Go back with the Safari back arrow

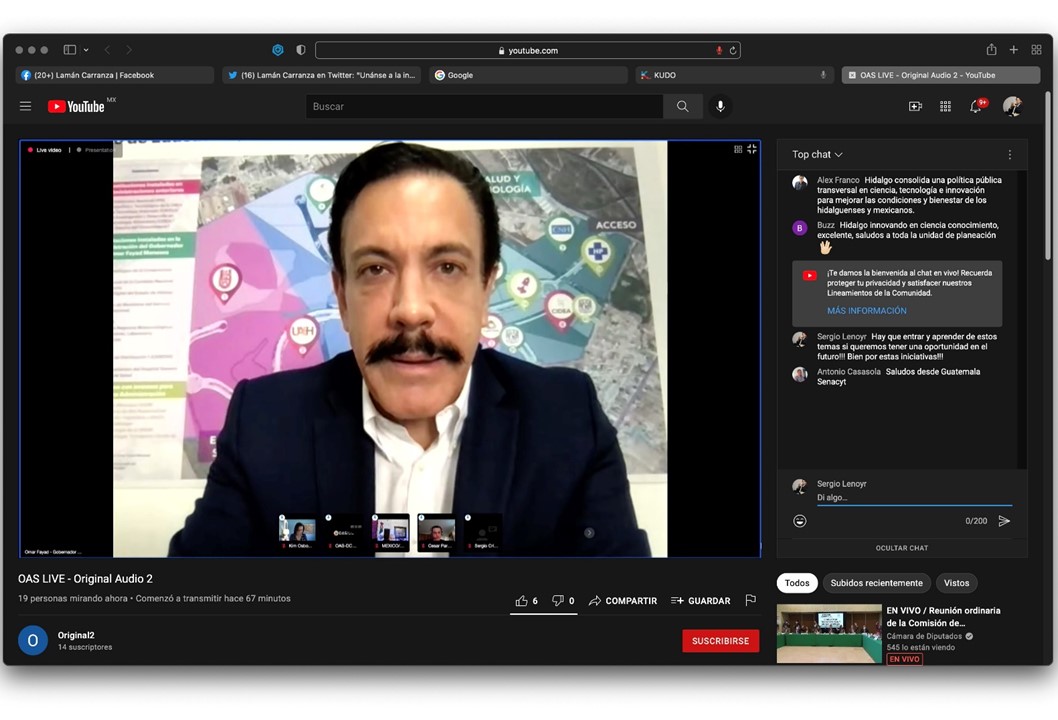point(107,50)
